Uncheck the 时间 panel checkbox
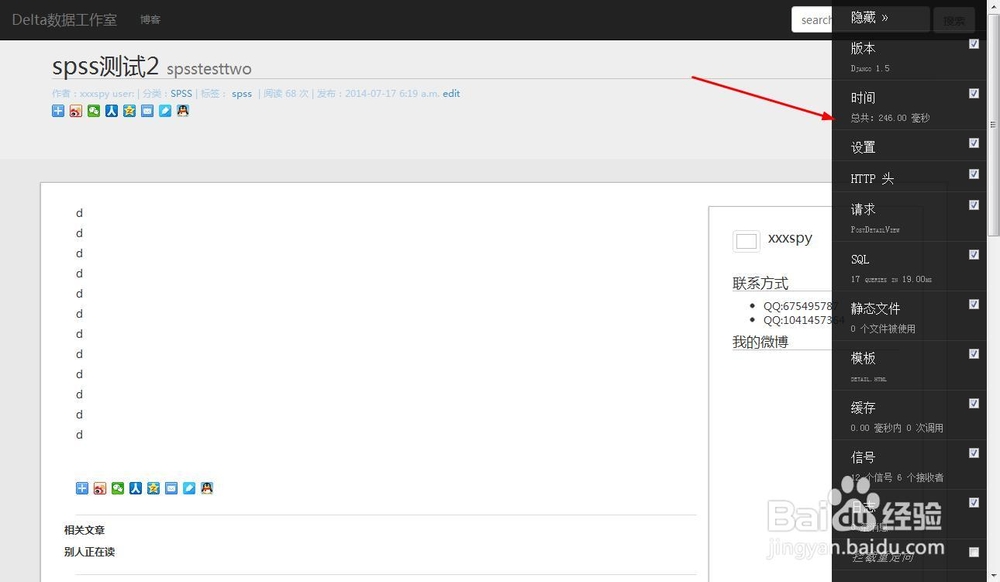Screen dimensions: 1000x582 click(x=974, y=93)
